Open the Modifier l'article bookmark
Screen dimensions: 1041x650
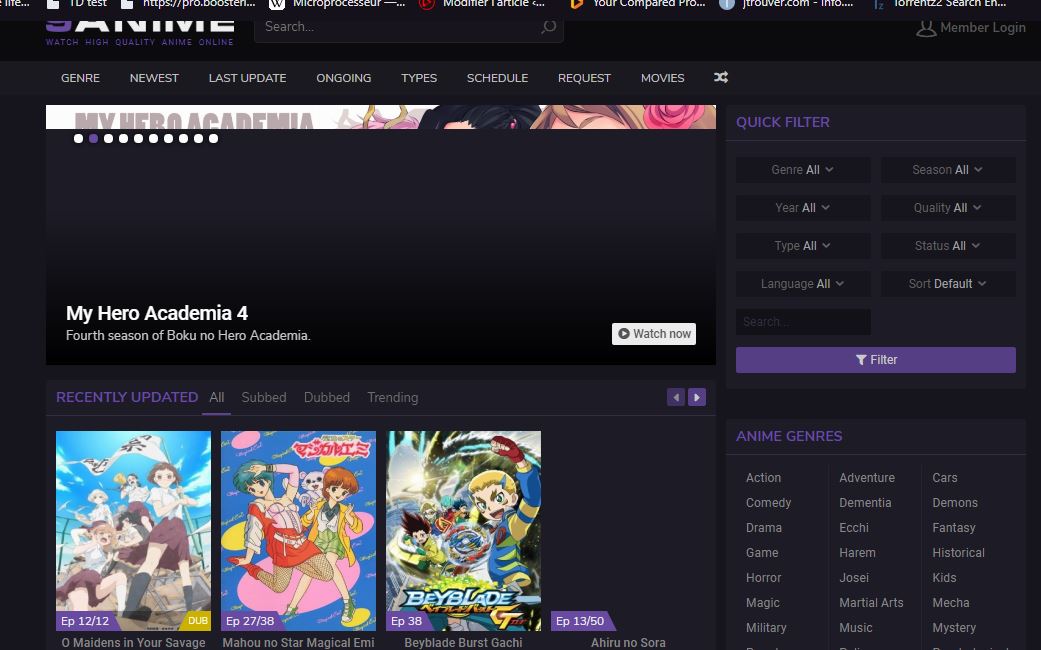pos(483,4)
